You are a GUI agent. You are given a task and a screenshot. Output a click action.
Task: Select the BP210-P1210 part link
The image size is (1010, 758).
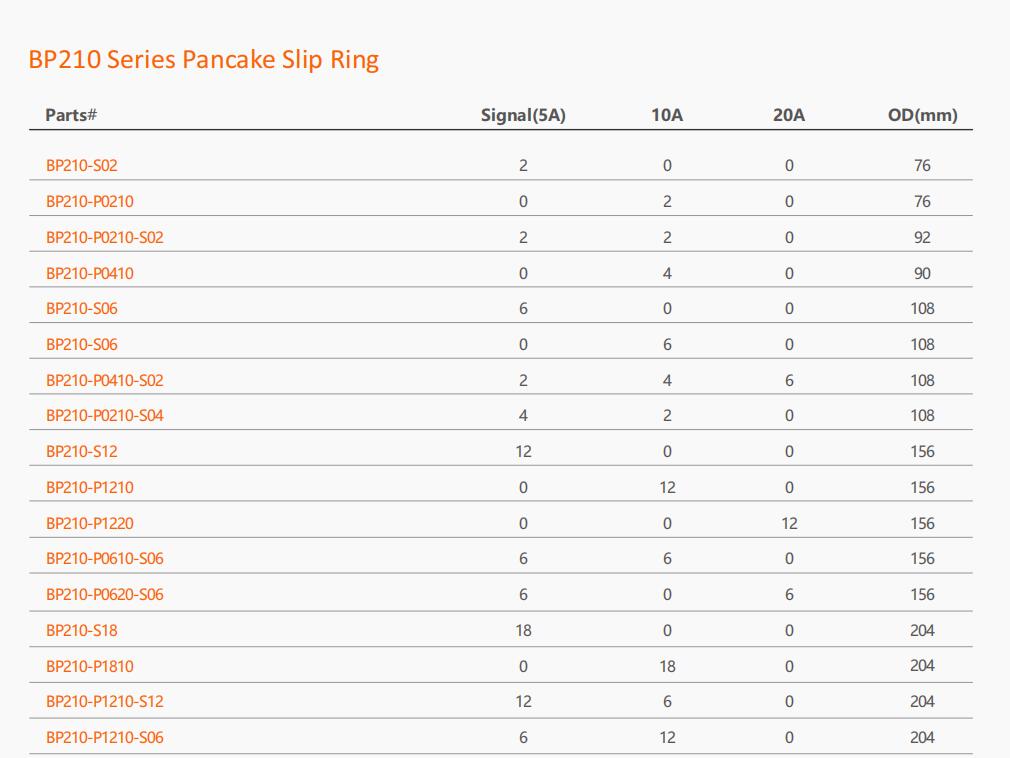90,488
